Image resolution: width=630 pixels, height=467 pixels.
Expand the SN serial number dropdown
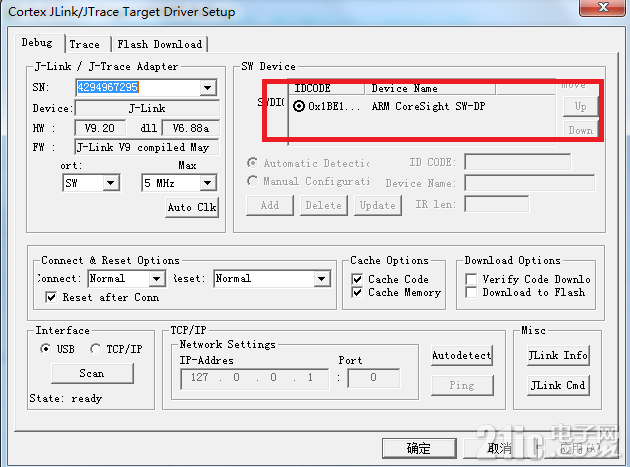(208, 87)
